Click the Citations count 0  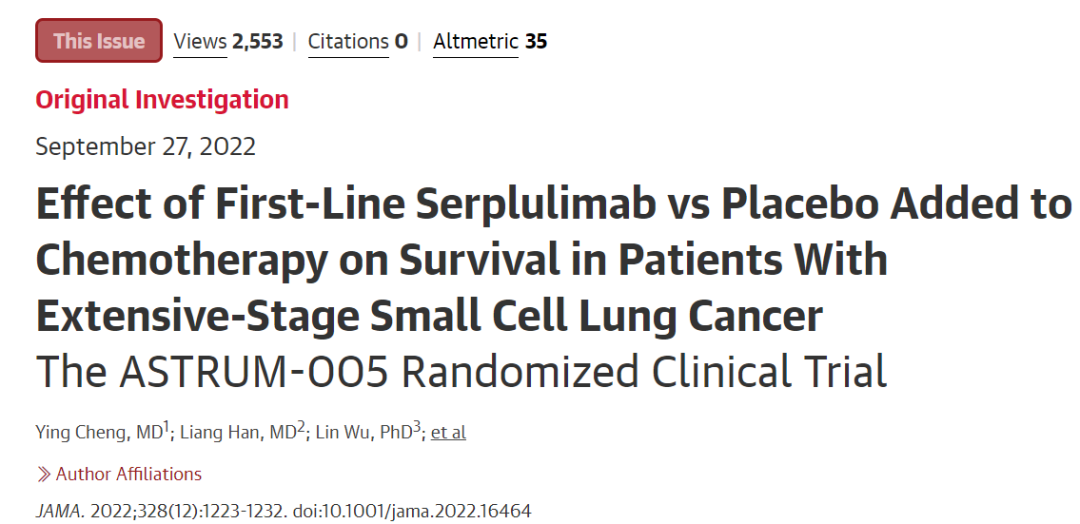(401, 41)
